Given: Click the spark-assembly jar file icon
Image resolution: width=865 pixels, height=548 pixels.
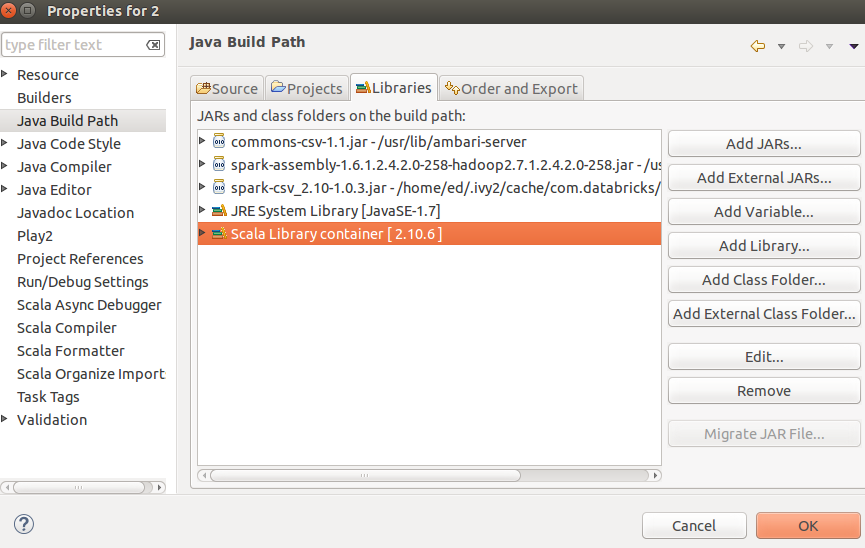Looking at the screenshot, I should (x=219, y=164).
